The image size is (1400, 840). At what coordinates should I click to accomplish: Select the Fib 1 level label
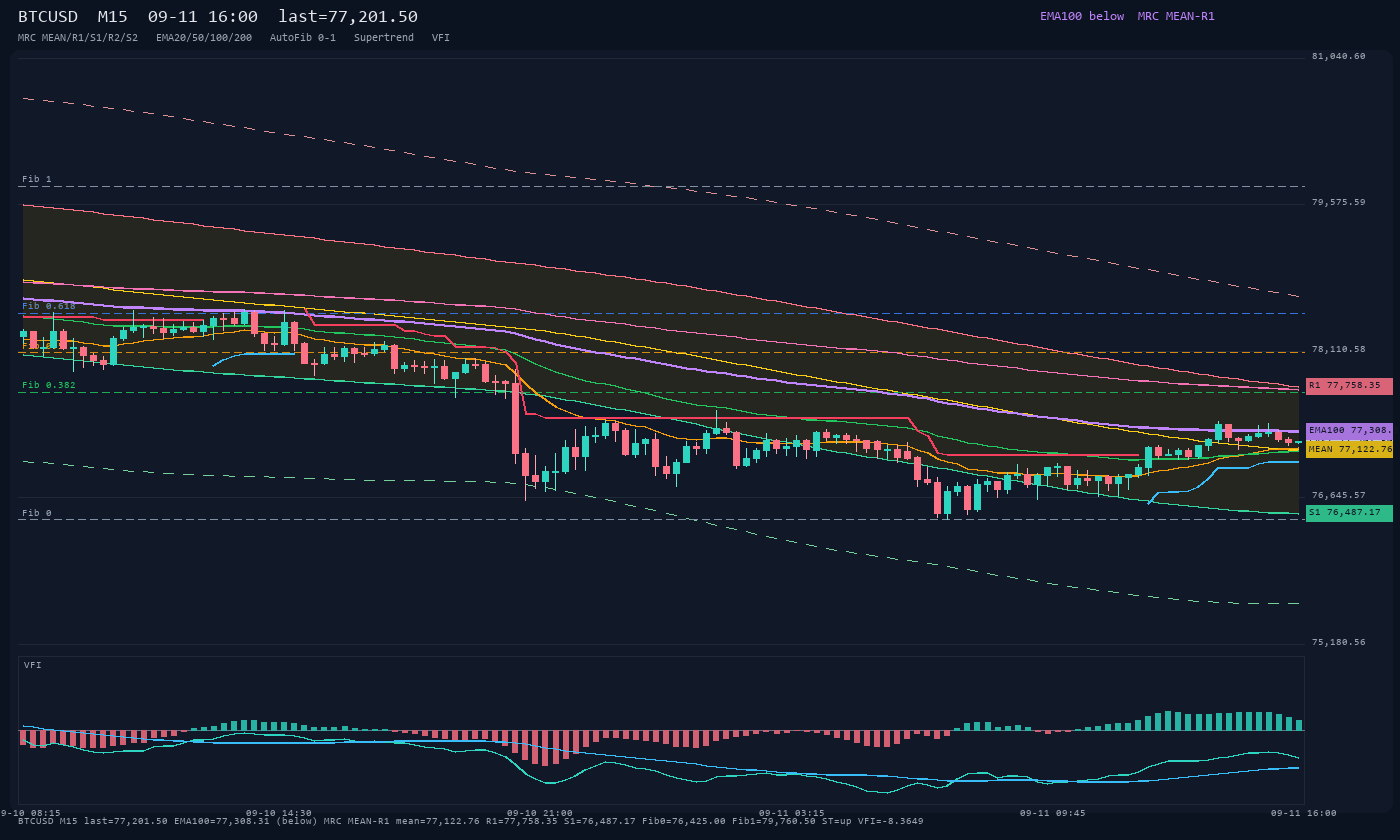pyautogui.click(x=37, y=179)
